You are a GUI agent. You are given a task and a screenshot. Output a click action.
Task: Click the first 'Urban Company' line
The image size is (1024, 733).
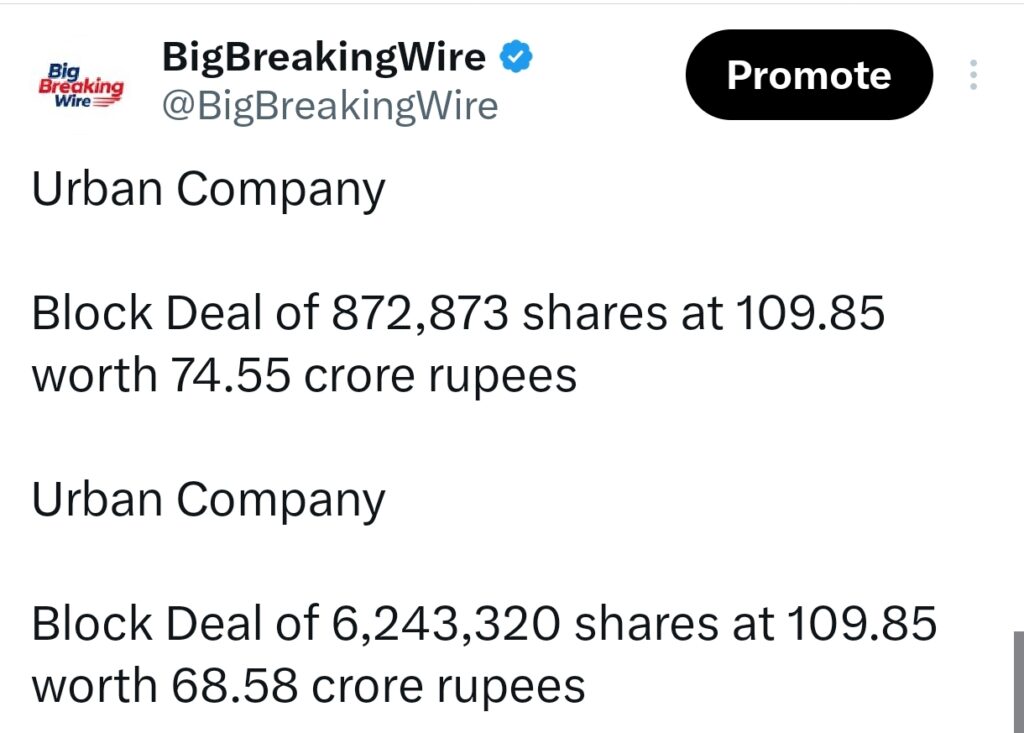coord(208,189)
